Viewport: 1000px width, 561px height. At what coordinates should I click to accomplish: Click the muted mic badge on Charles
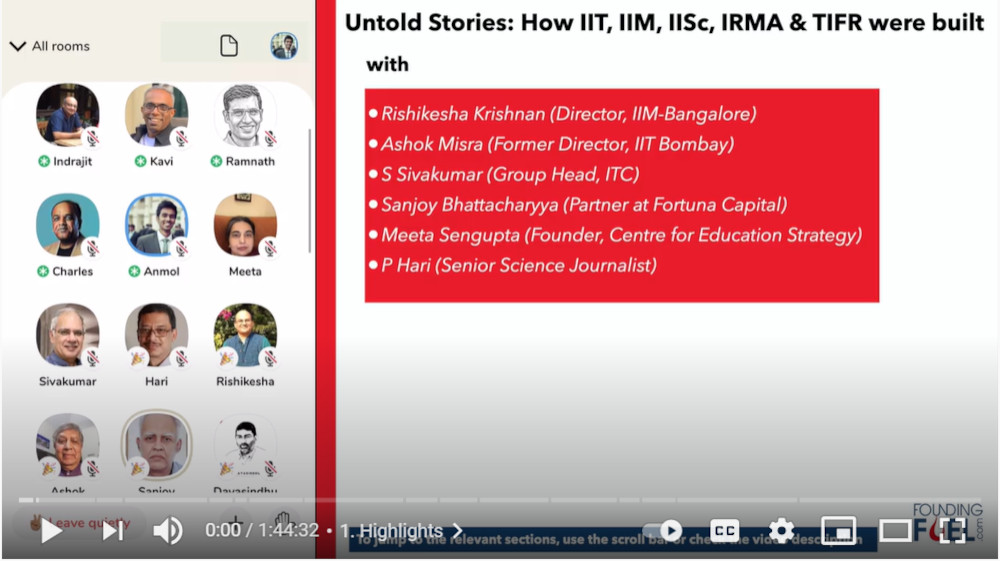pos(92,248)
